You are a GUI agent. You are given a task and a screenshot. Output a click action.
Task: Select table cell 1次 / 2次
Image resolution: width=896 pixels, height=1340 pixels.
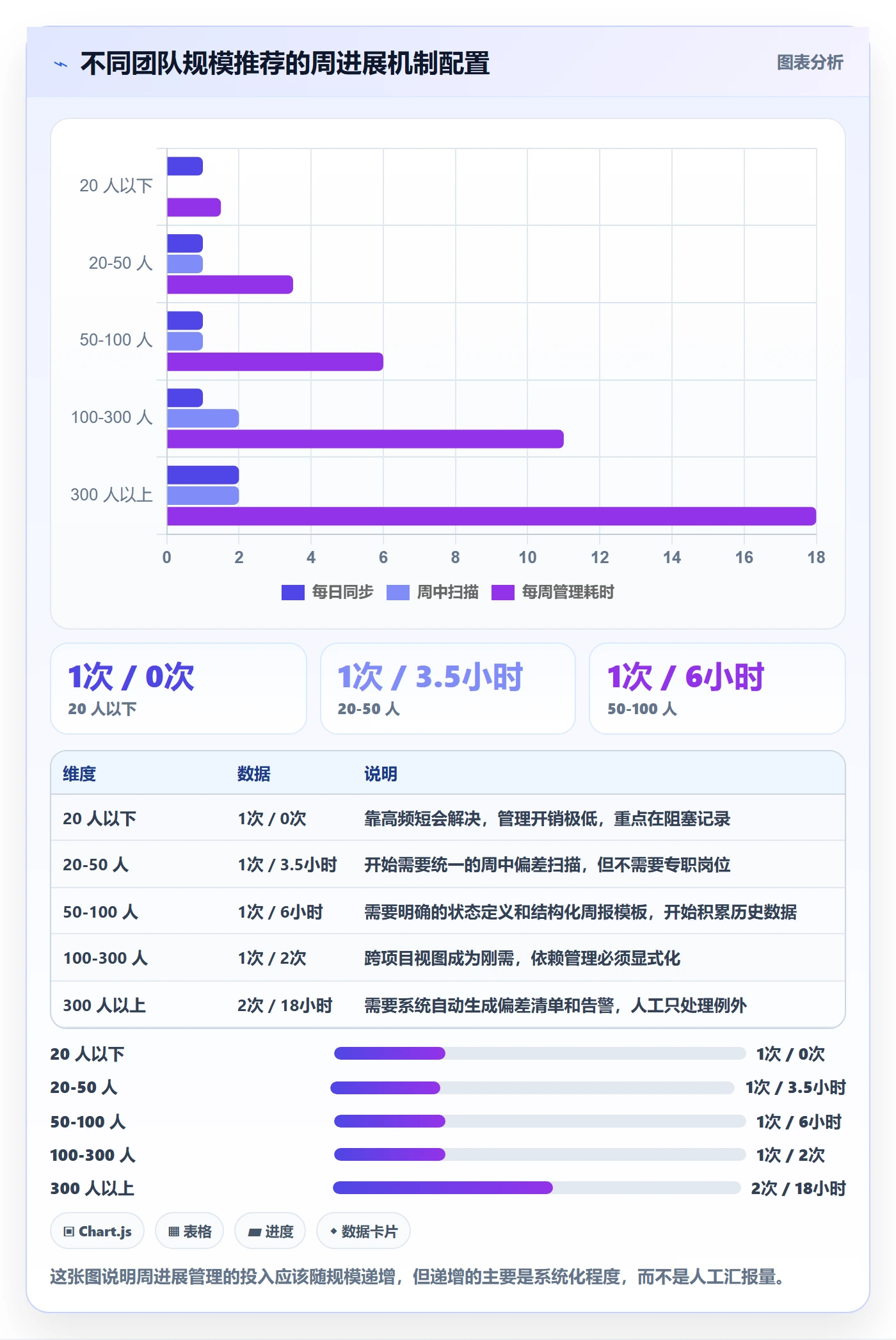(272, 958)
